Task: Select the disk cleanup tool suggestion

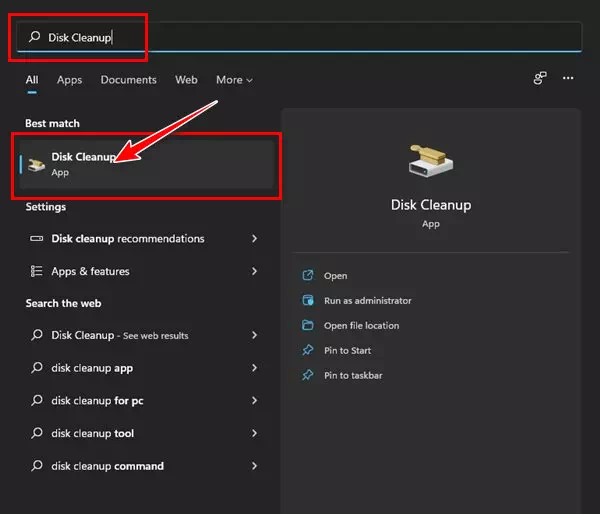Action: pos(144,433)
